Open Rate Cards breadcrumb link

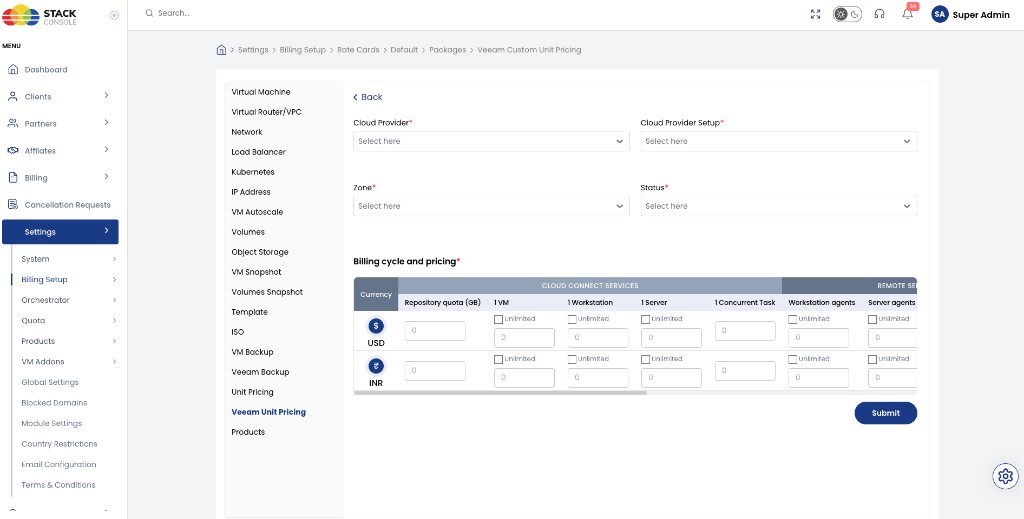click(358, 50)
